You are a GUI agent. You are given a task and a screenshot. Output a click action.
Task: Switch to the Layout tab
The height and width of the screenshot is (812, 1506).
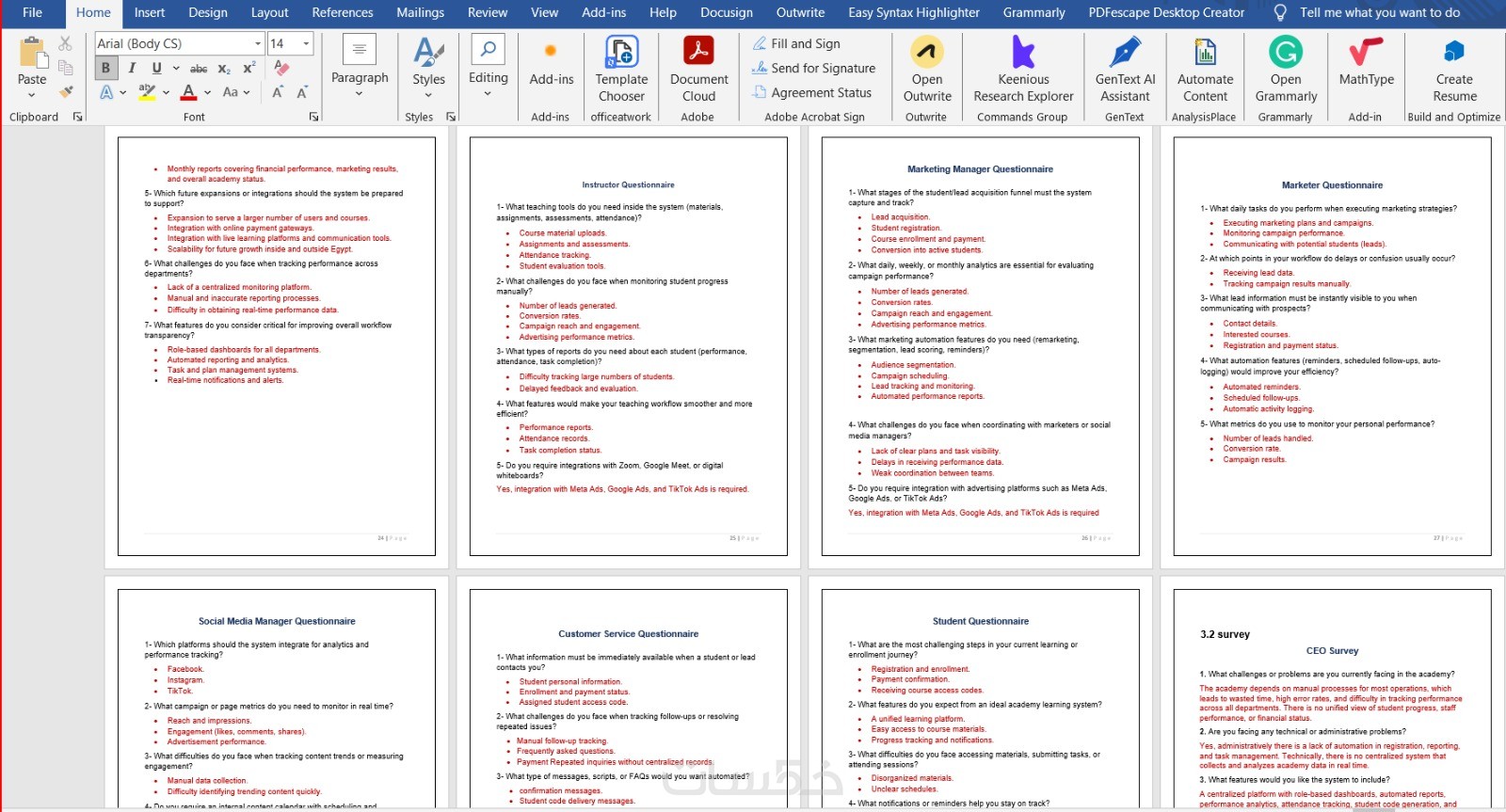click(269, 12)
